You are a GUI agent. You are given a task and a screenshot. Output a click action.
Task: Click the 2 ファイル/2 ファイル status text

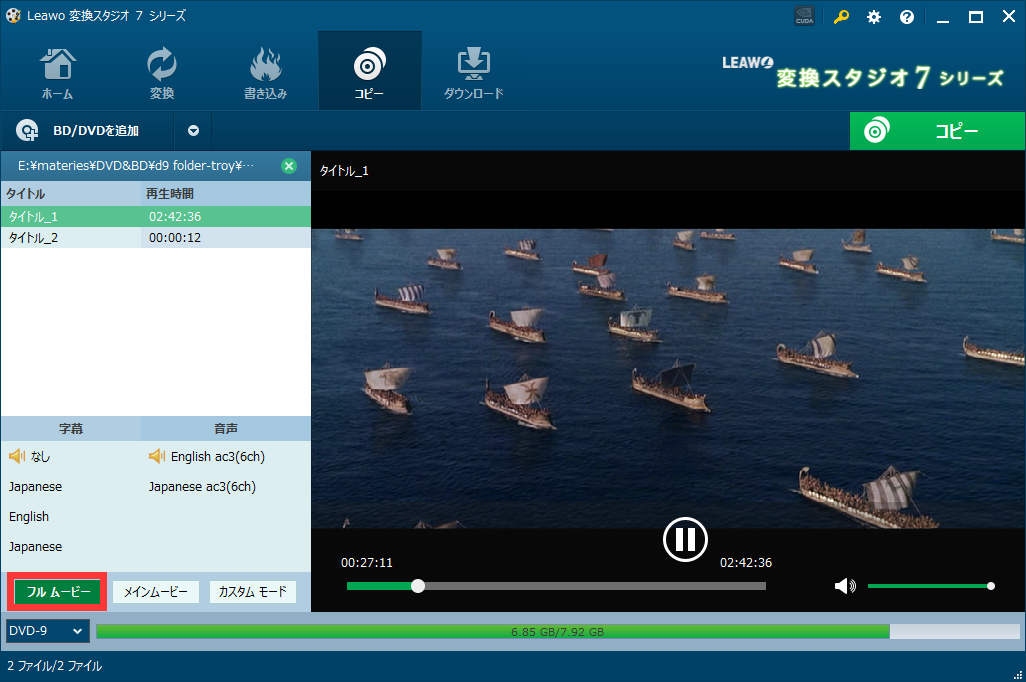(x=55, y=666)
